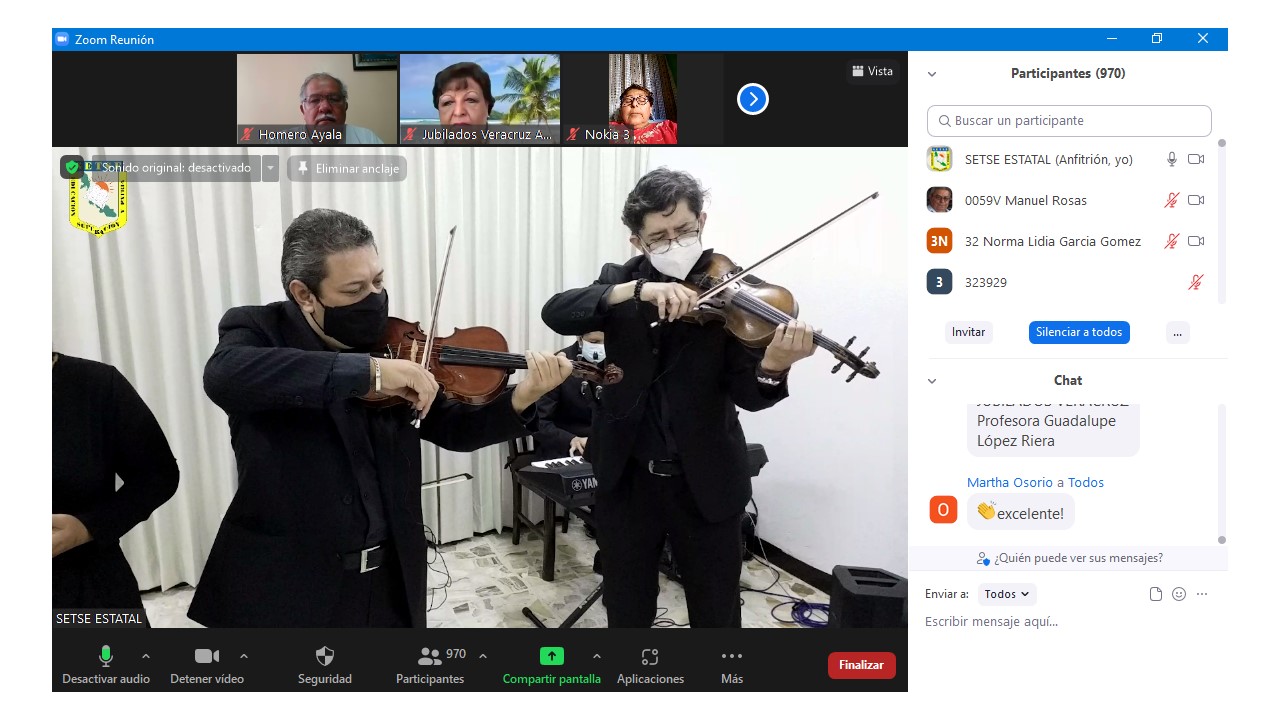Click the excelente! chat message

click(1020, 512)
